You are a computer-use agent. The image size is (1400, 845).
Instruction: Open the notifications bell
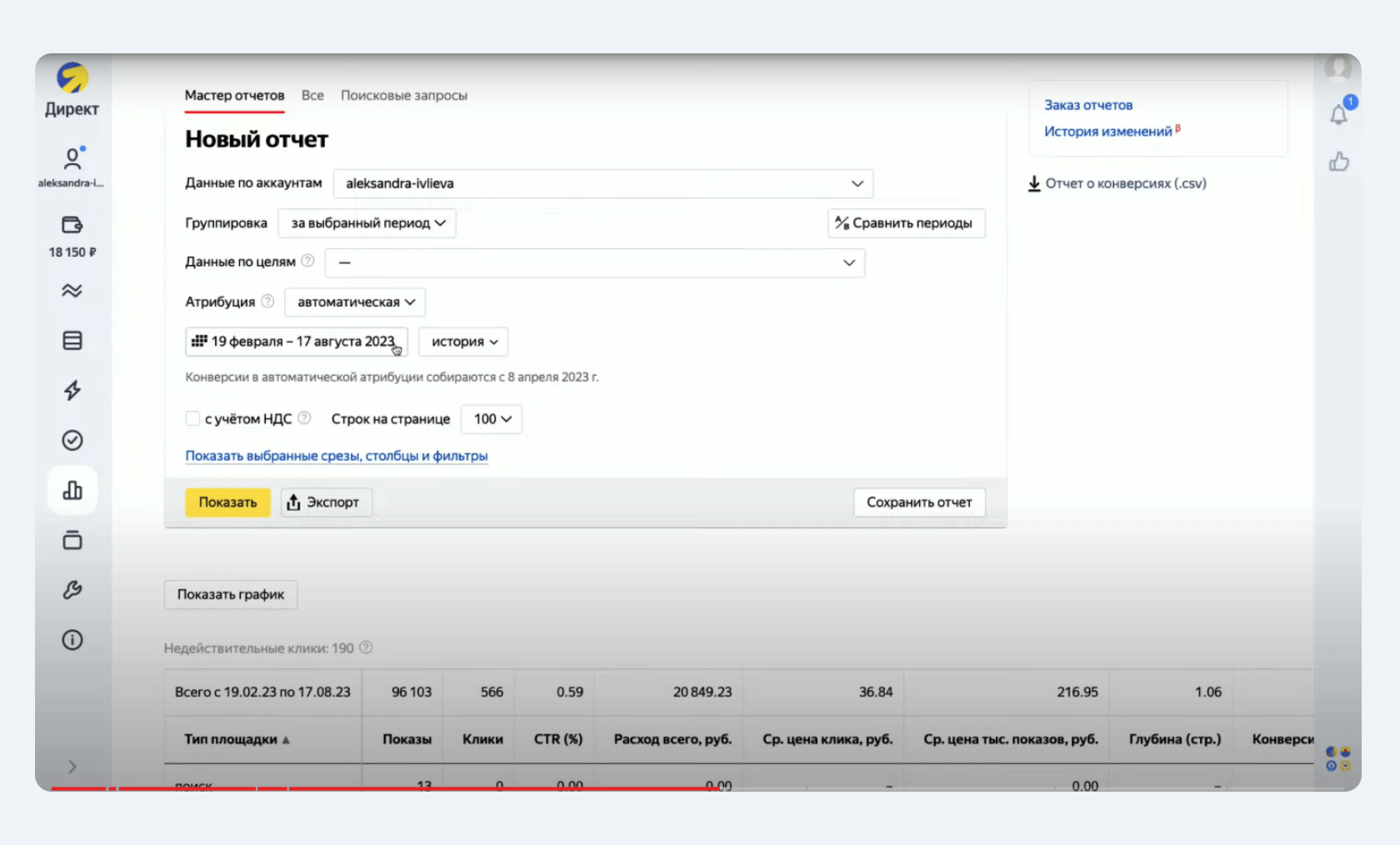(1339, 113)
